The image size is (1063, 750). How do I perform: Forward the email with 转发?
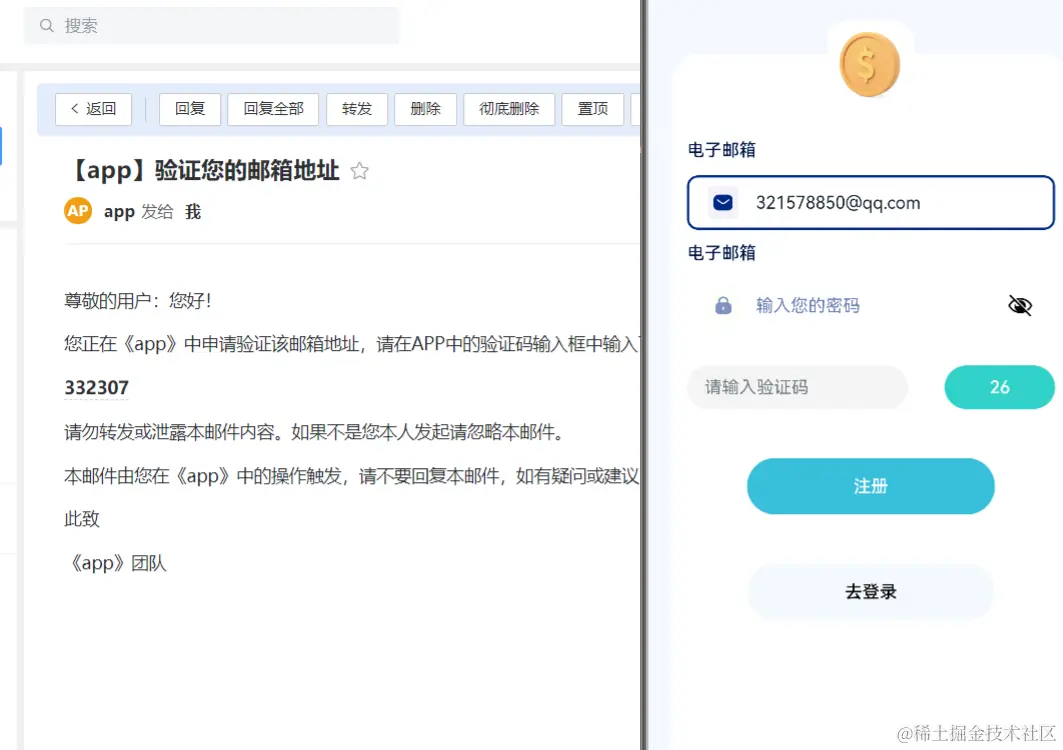[357, 108]
